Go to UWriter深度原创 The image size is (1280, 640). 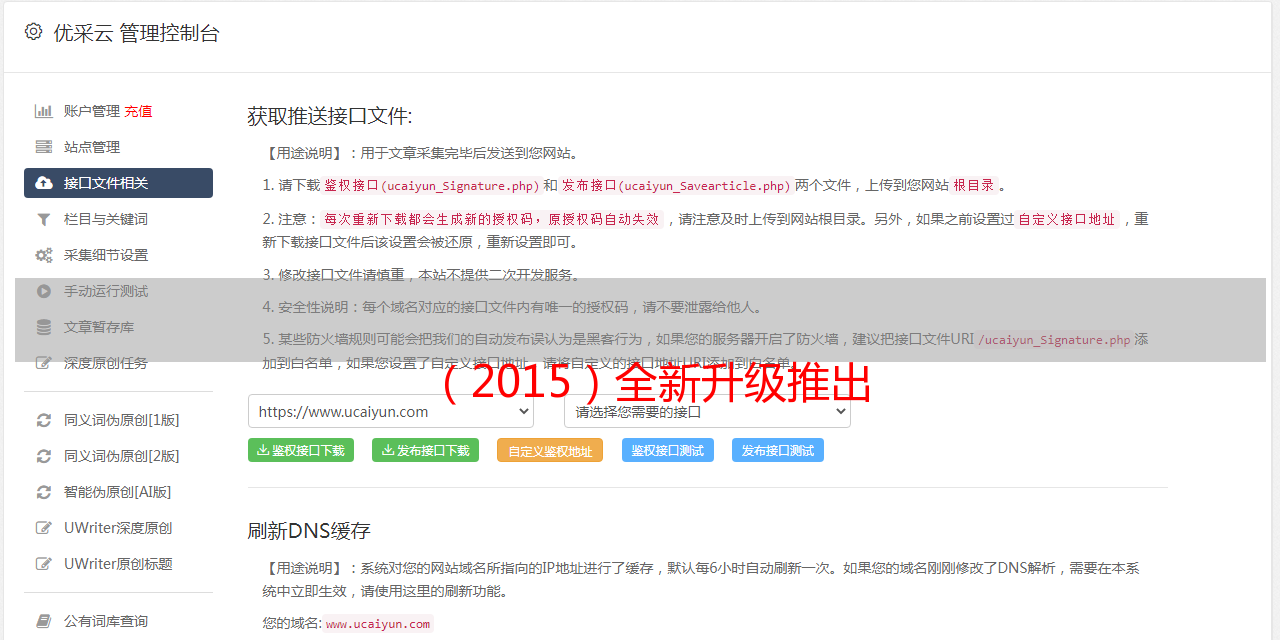click(118, 528)
